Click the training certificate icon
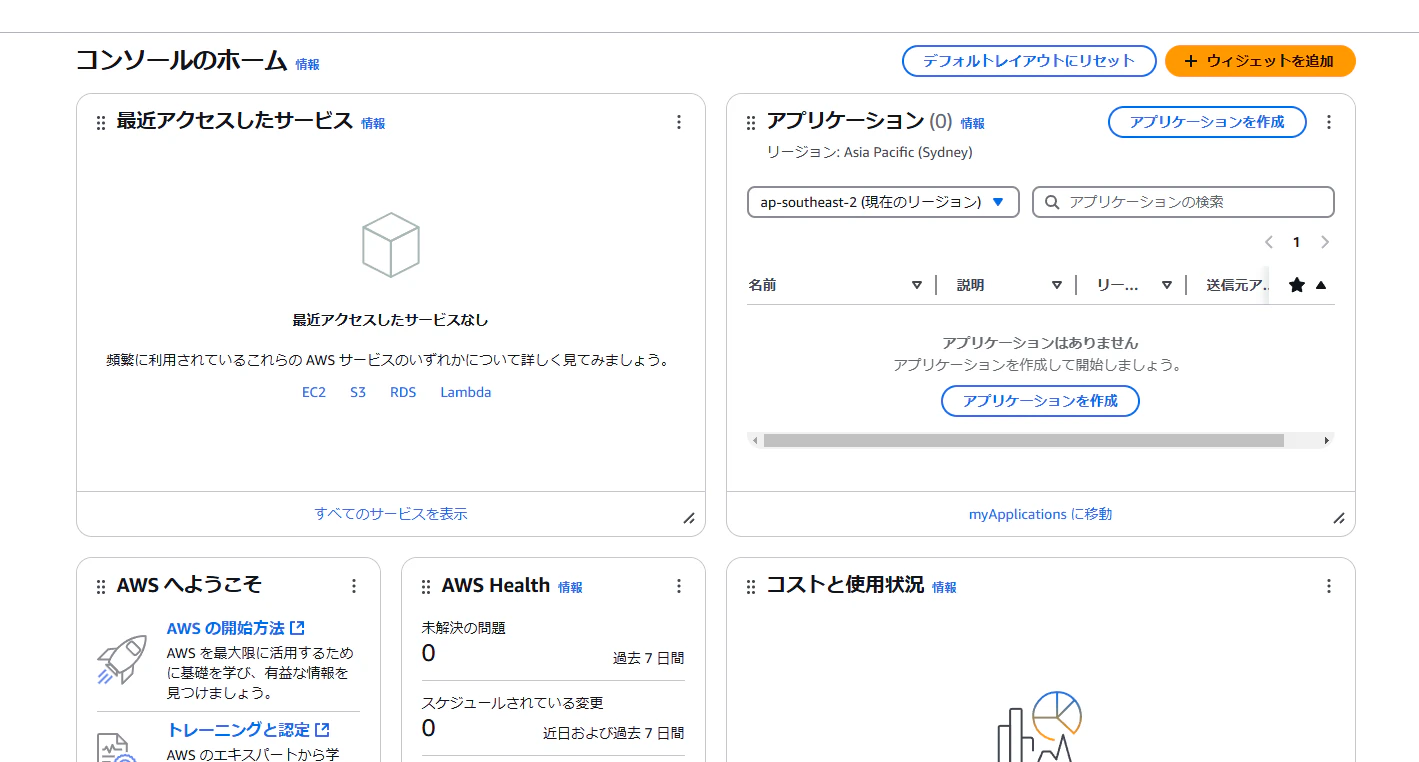1419x762 pixels. click(x=117, y=748)
